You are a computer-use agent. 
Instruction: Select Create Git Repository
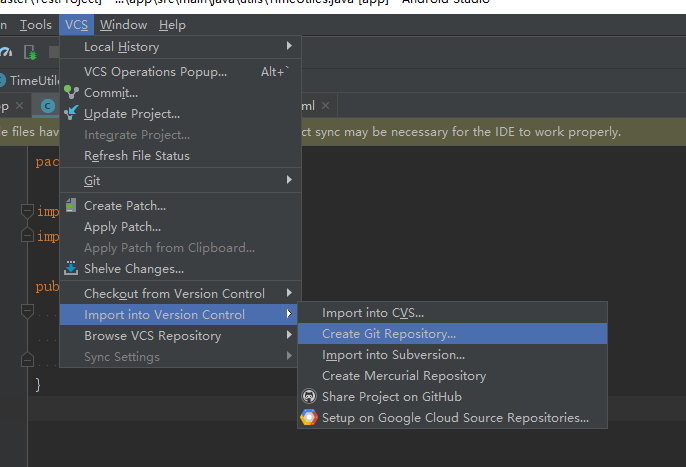(452, 334)
